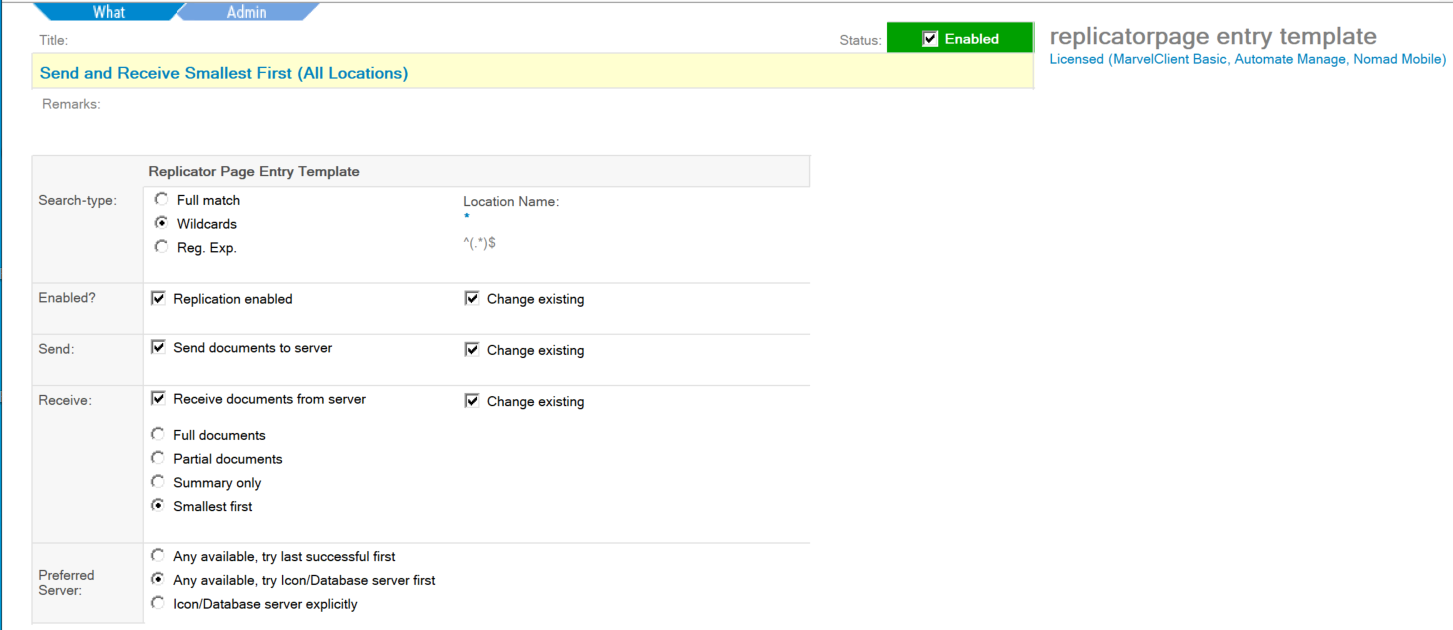Click the Status: label
The height and width of the screenshot is (630, 1453).
(861, 41)
